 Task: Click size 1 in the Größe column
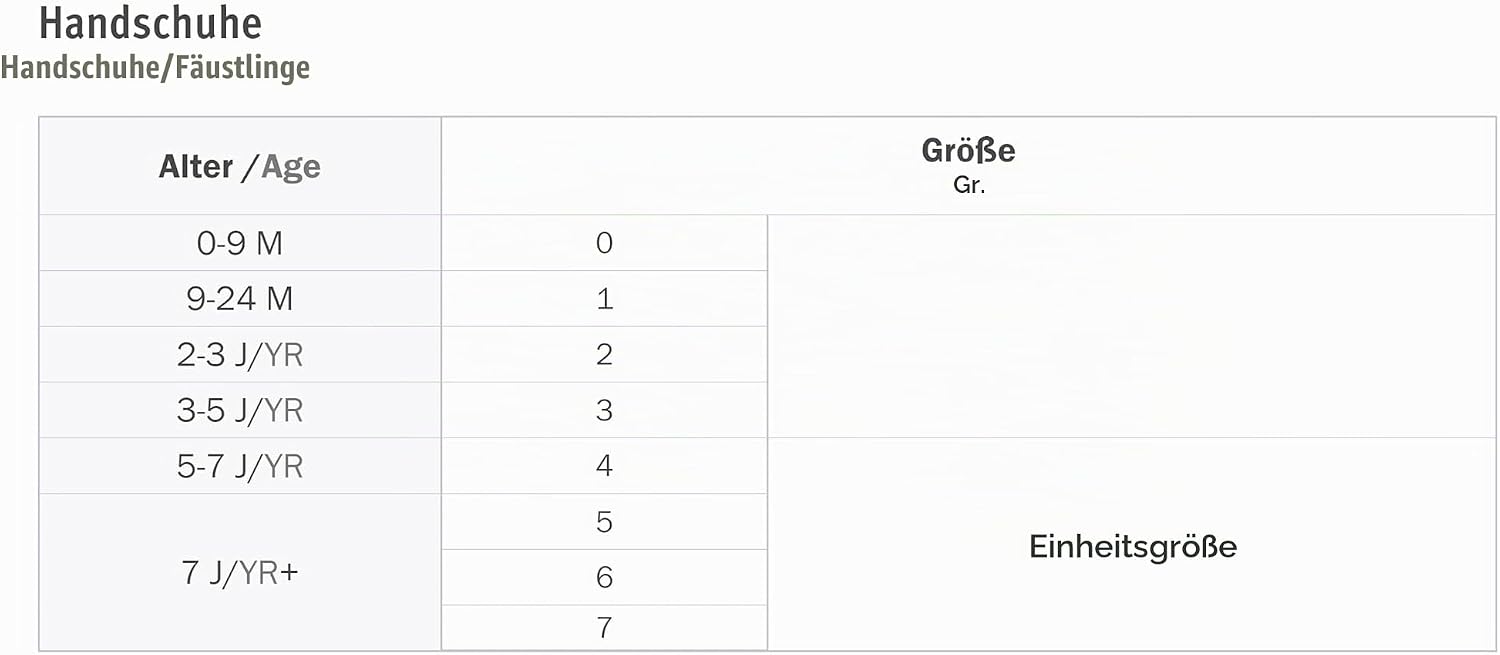click(604, 299)
